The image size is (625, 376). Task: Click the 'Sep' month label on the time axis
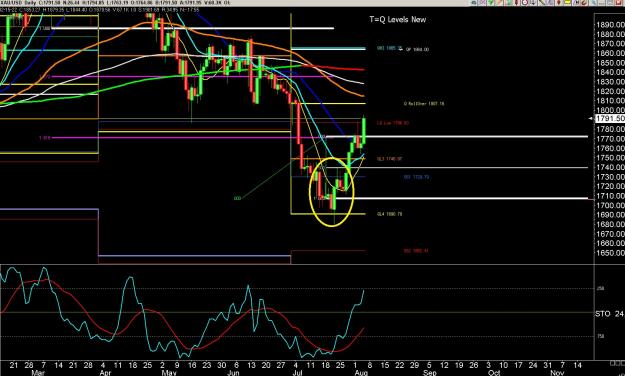[430, 373]
